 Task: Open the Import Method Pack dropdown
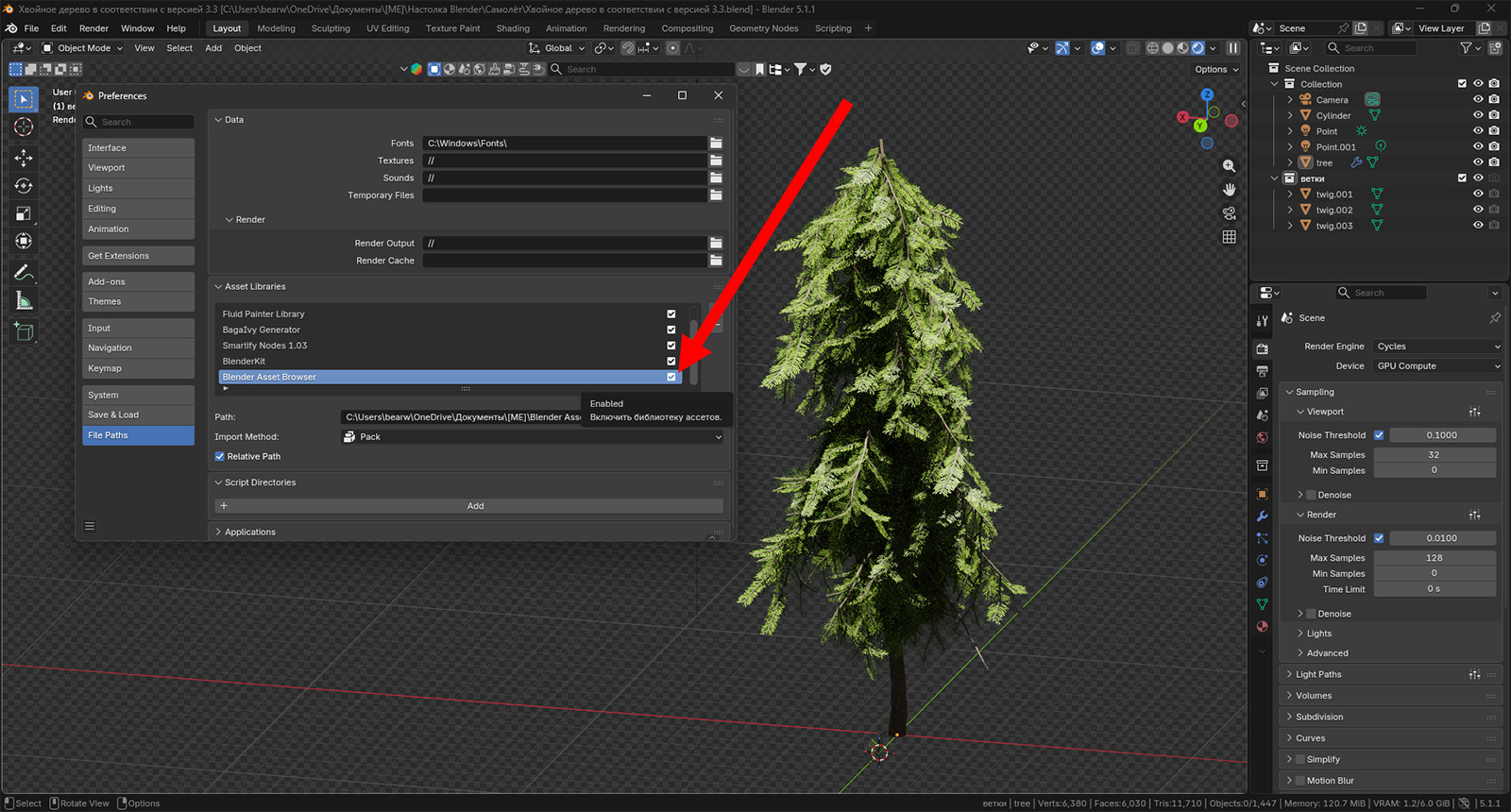click(533, 436)
